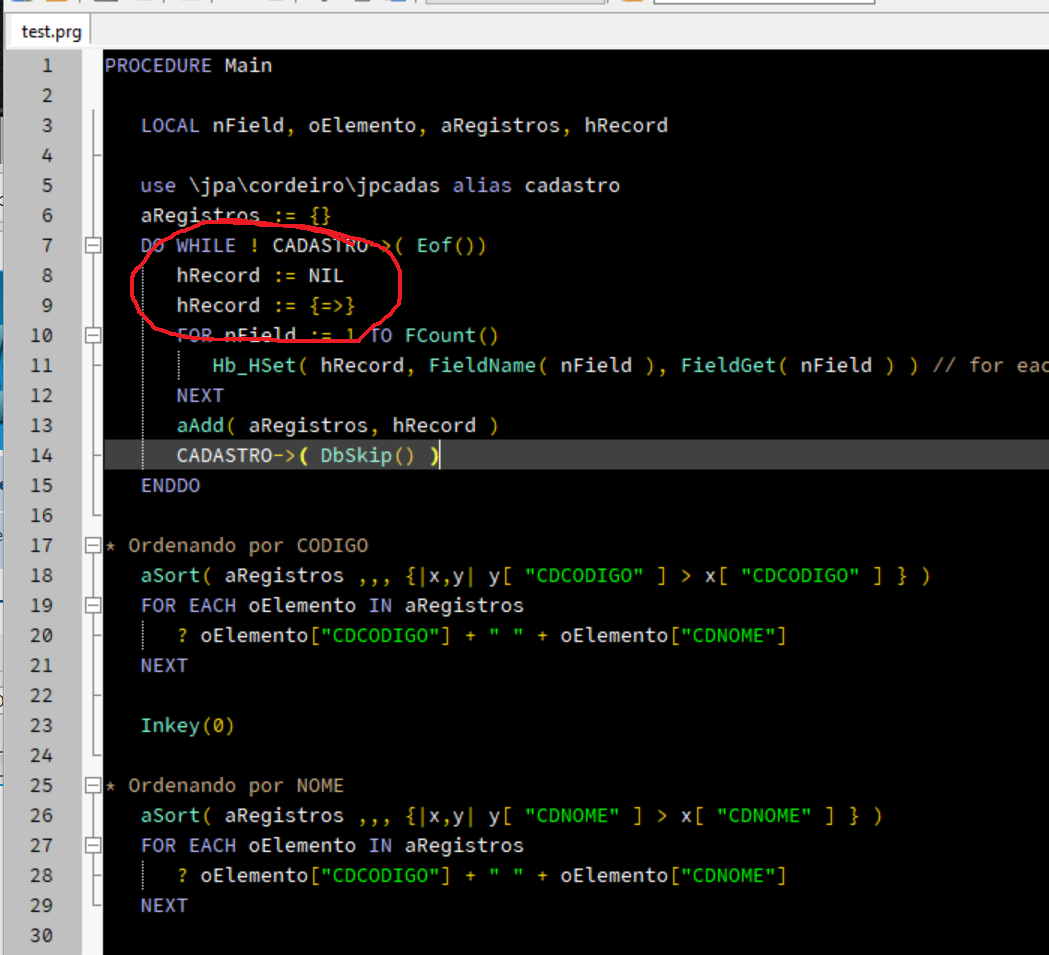Click the 'alias' keyword on line 5
Viewport: 1049px width, 955px height.
[x=482, y=186]
